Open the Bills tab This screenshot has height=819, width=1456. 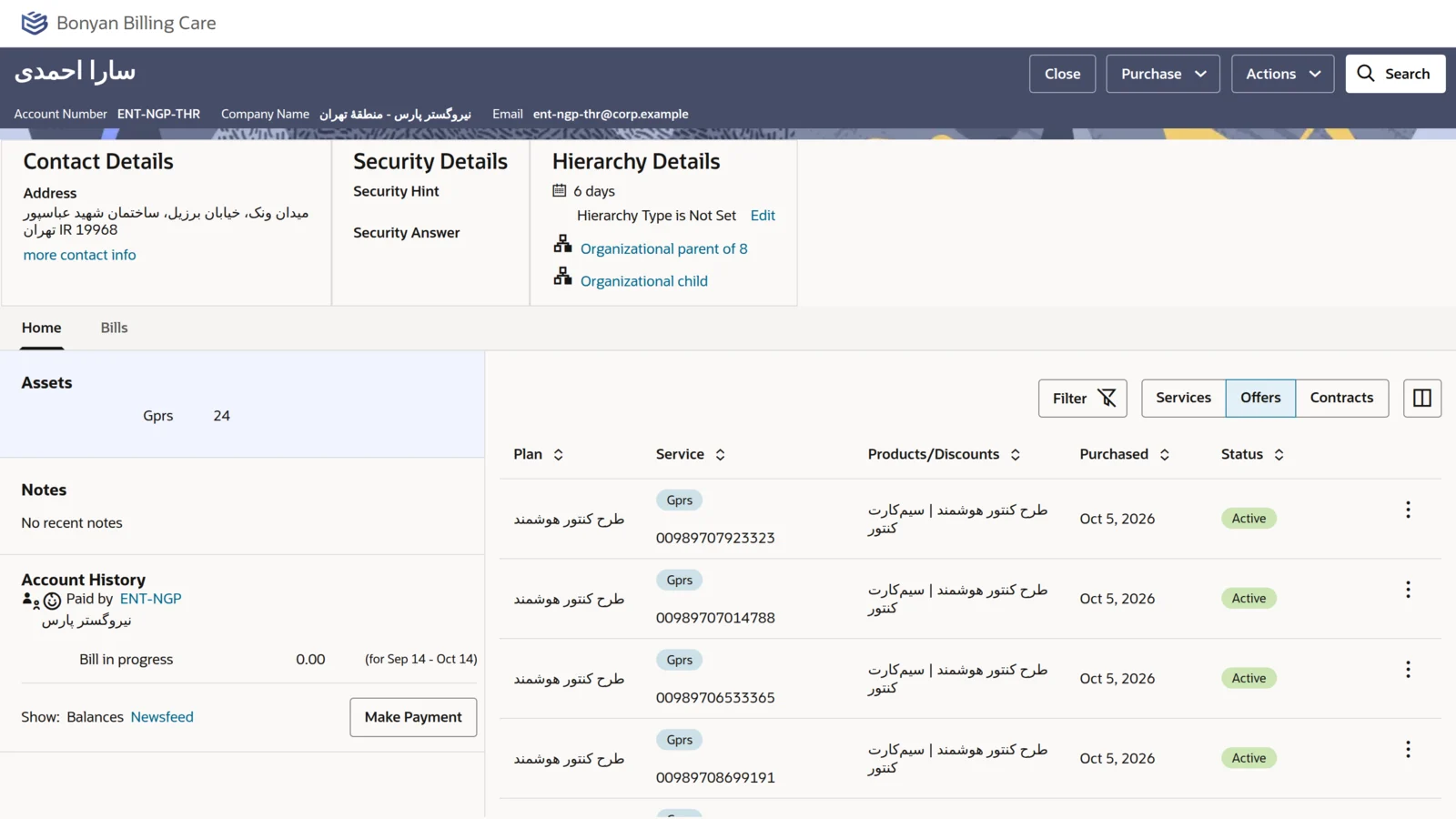pos(114,328)
